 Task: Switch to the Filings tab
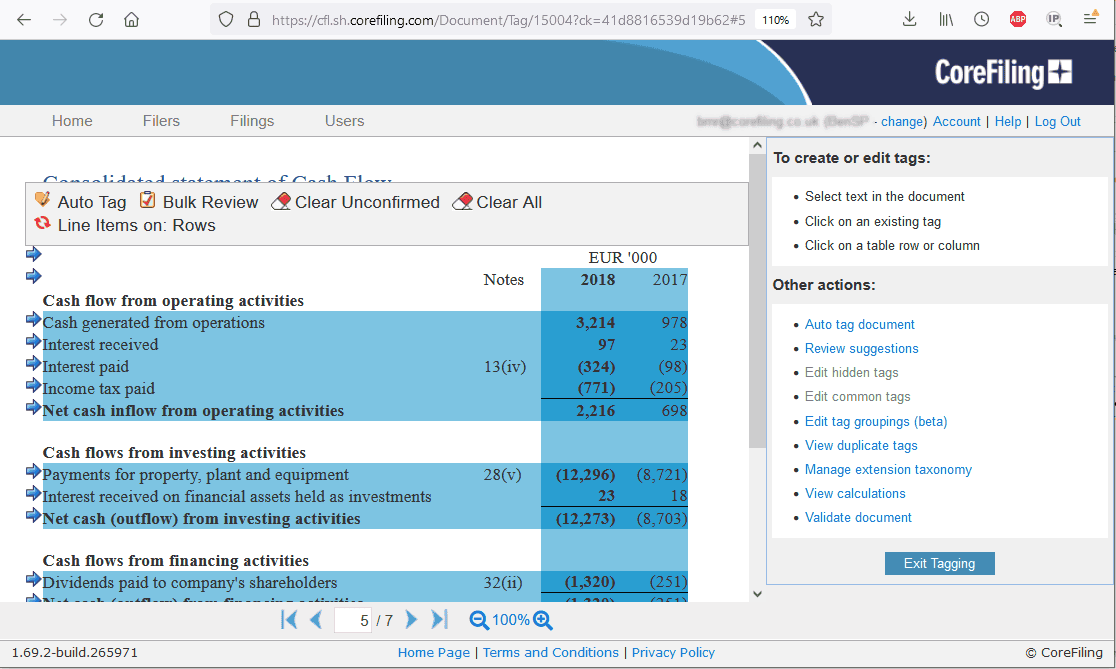click(251, 120)
